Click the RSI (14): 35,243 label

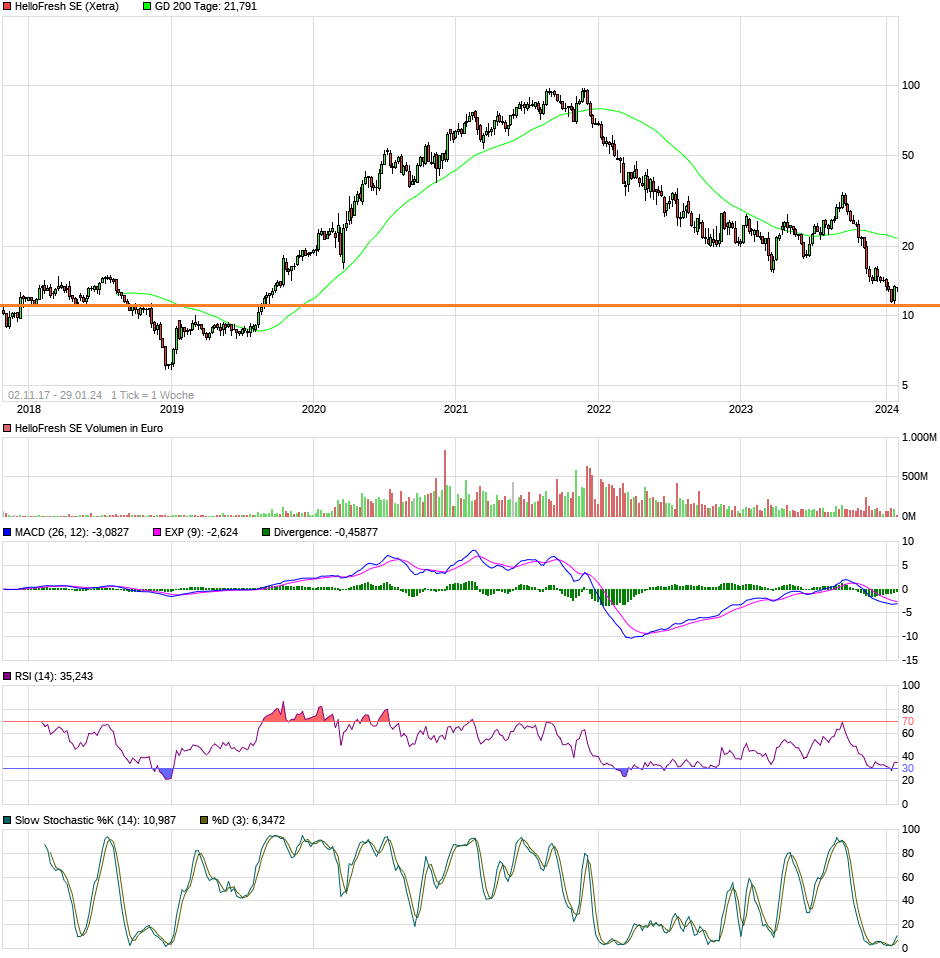(54, 676)
